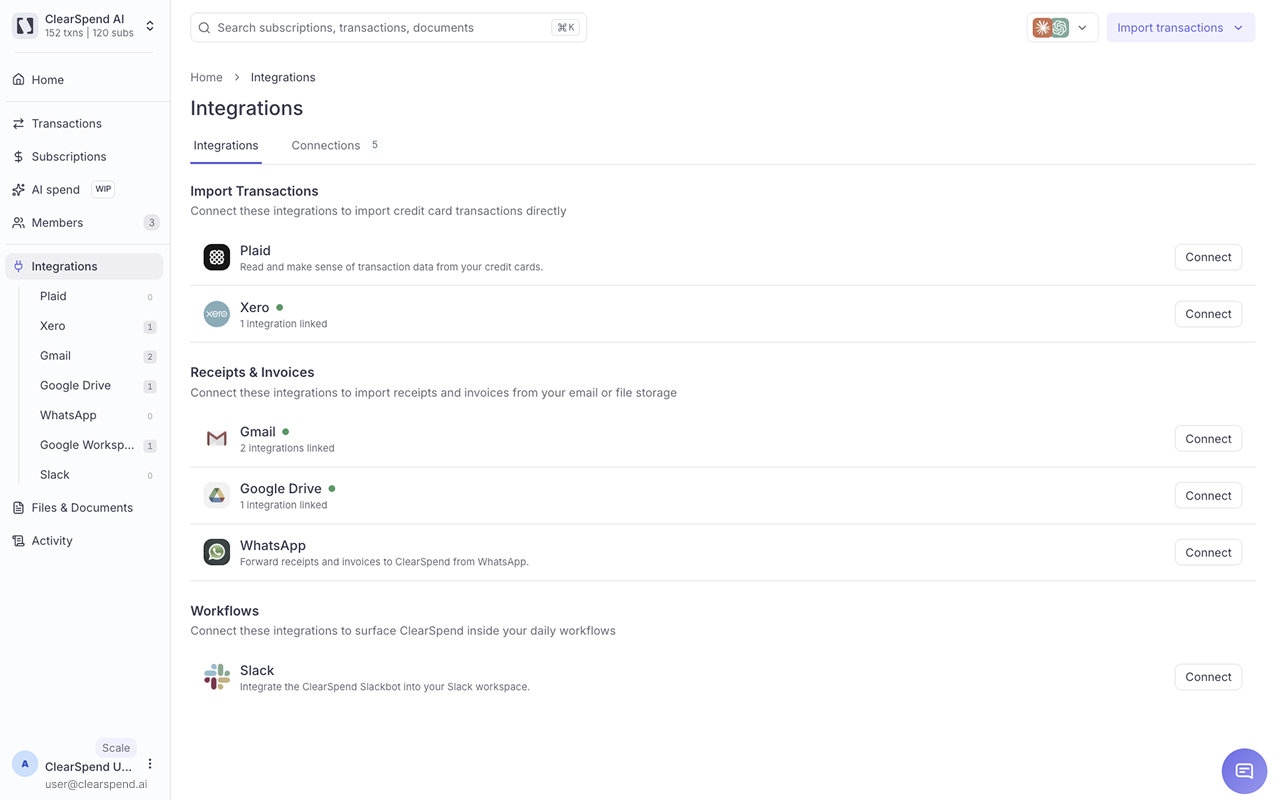The height and width of the screenshot is (800, 1280).
Task: Go to Home in the sidebar
Action: [84, 80]
